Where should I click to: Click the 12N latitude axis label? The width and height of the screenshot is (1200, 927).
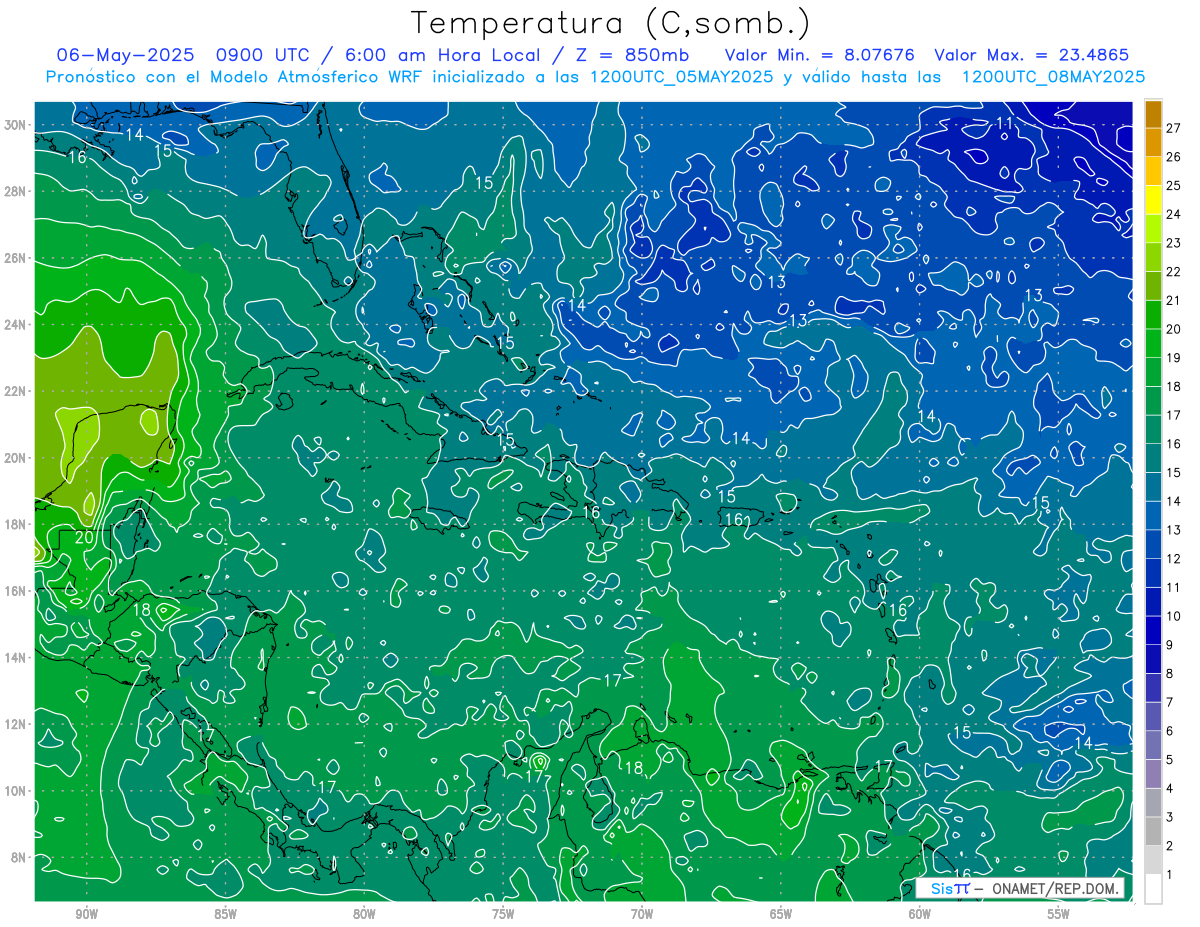tap(14, 724)
